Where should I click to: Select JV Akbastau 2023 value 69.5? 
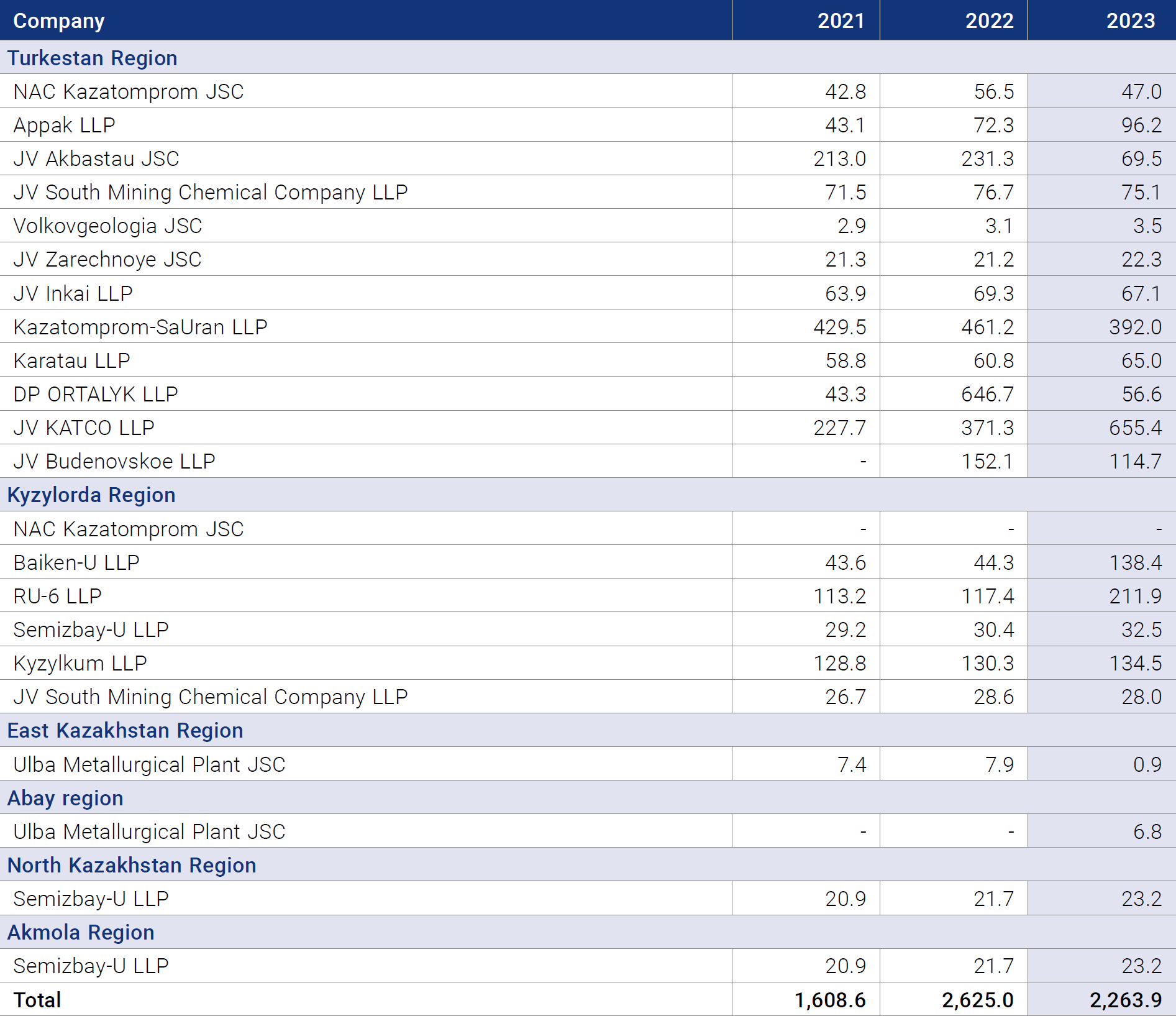[1141, 158]
